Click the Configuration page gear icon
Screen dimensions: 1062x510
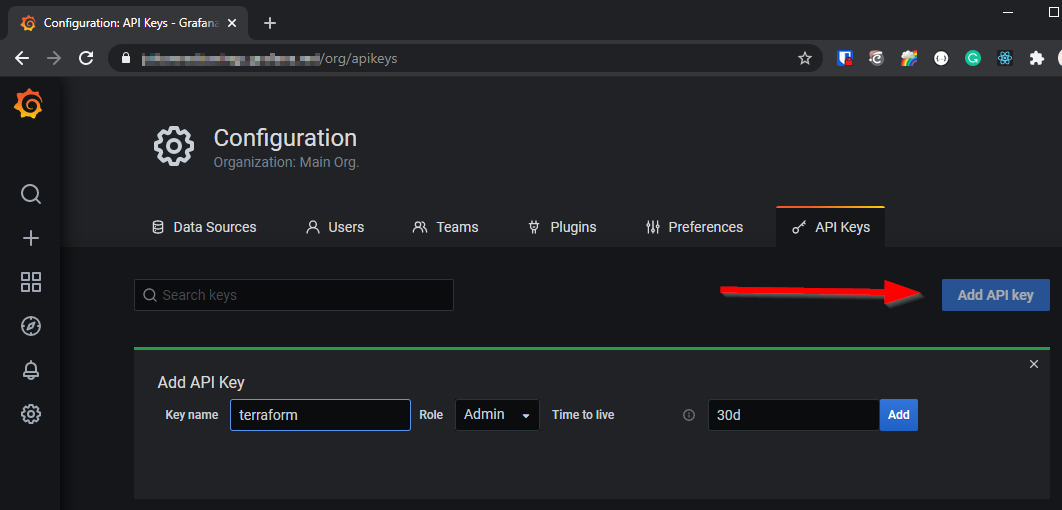click(x=174, y=146)
